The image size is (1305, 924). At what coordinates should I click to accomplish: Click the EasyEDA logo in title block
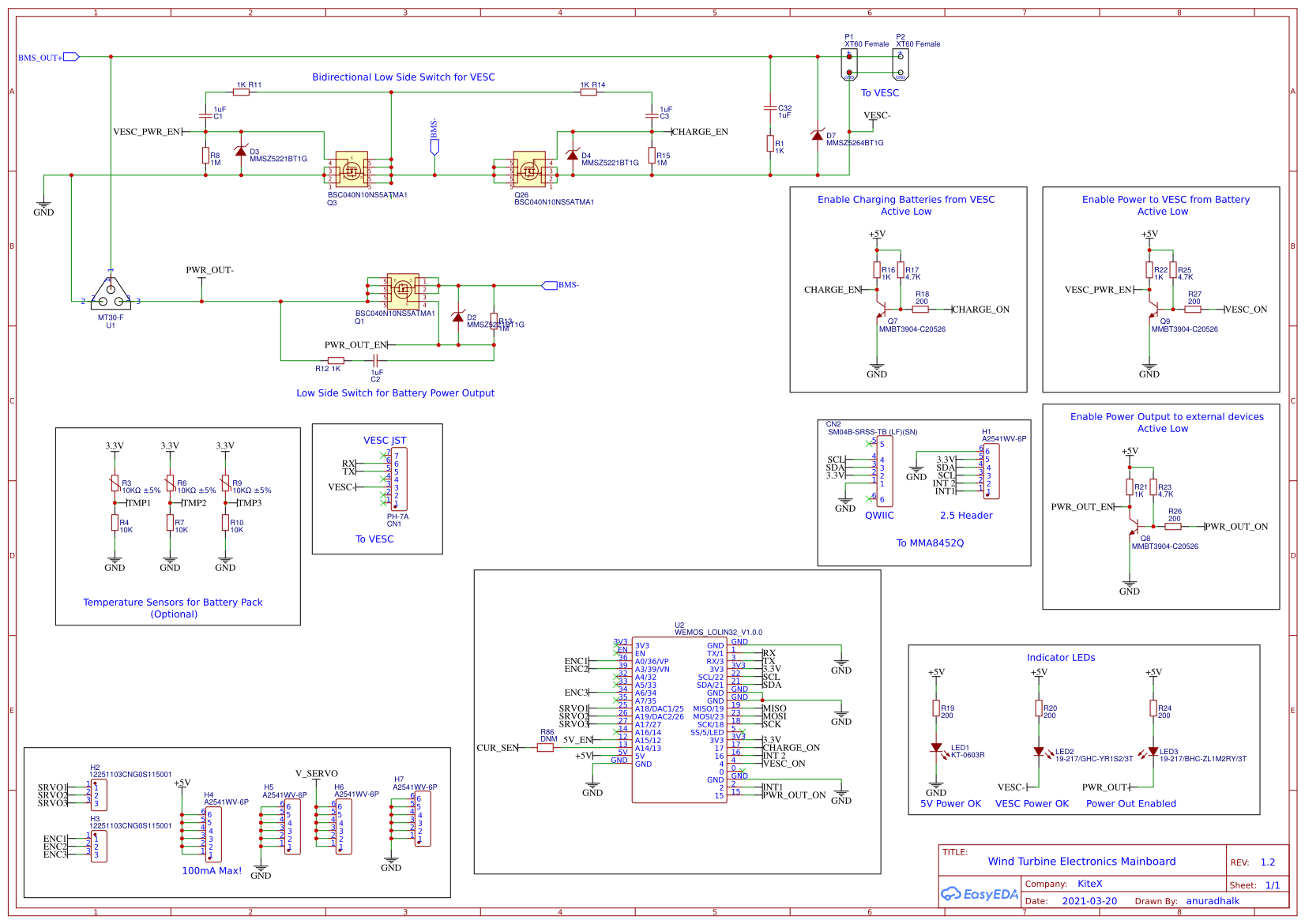point(978,893)
